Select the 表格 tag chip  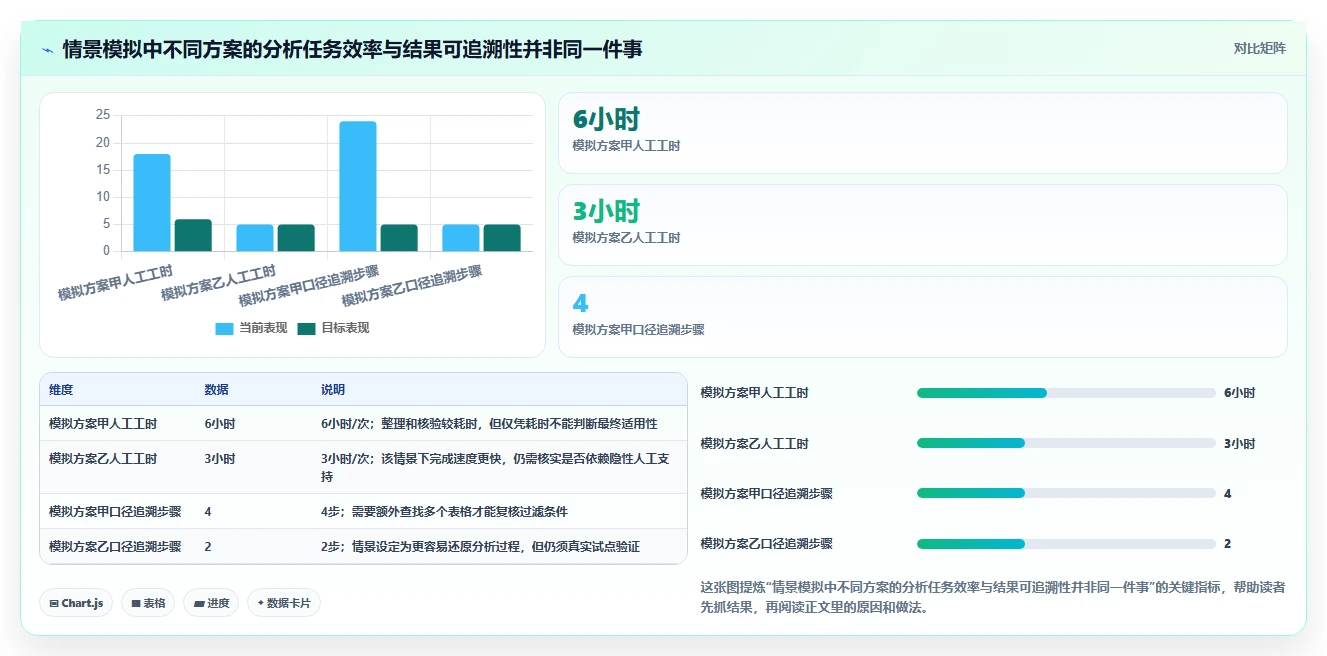tap(148, 603)
